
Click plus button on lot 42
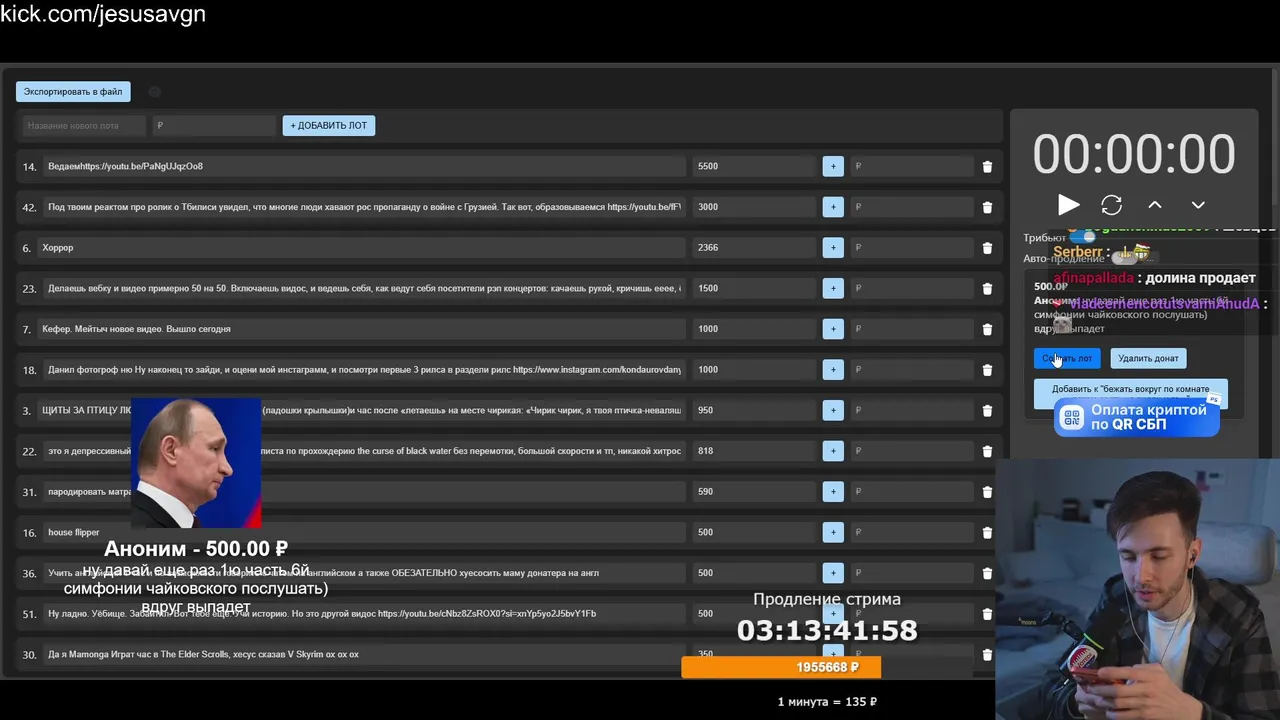point(833,207)
